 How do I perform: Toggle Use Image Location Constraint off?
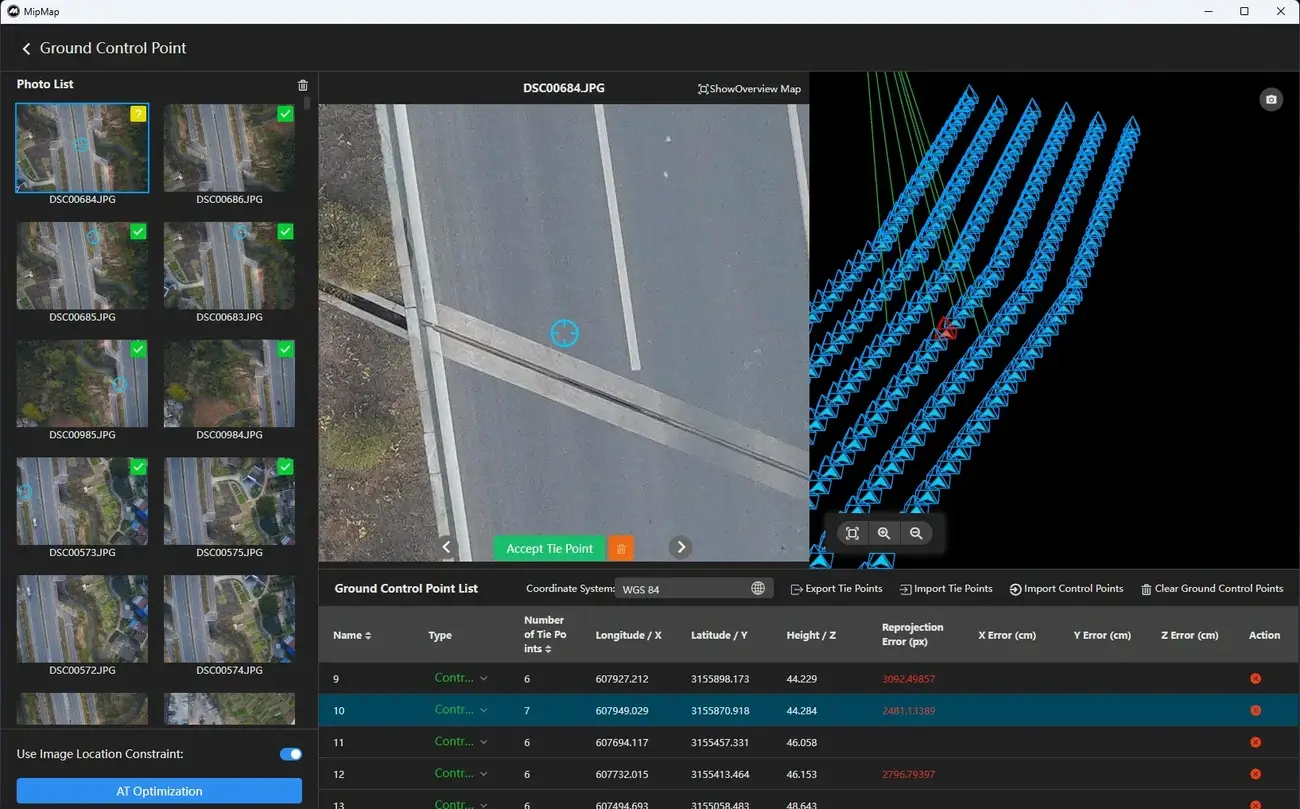pos(290,754)
